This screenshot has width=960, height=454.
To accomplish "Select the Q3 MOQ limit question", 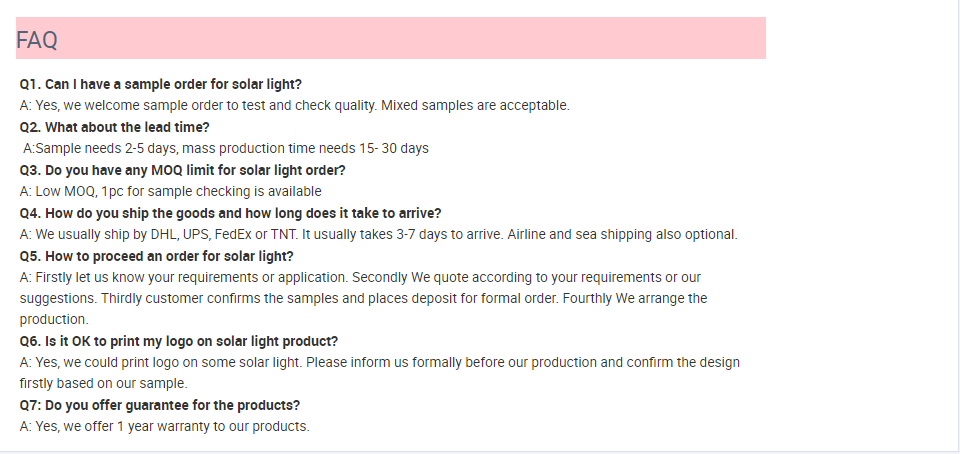I will (x=182, y=170).
